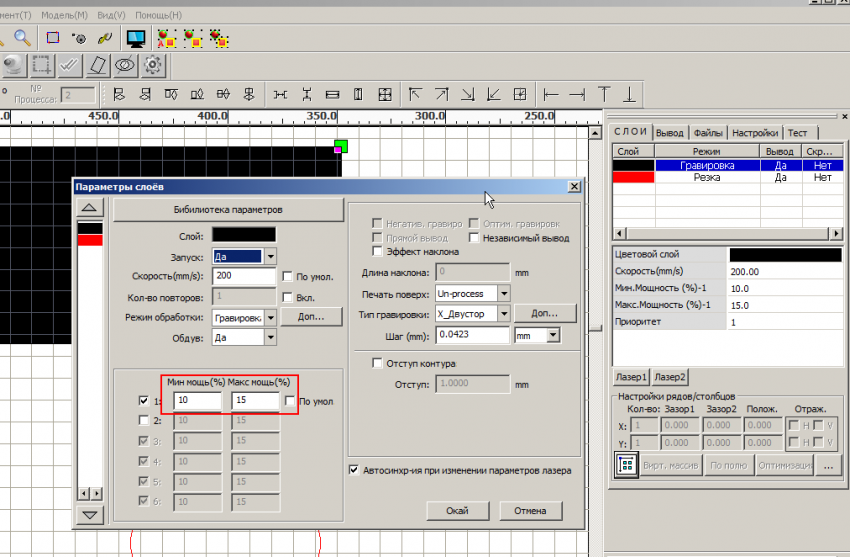The height and width of the screenshot is (557, 850).
Task: Click the align to top edge icon
Action: [604, 95]
